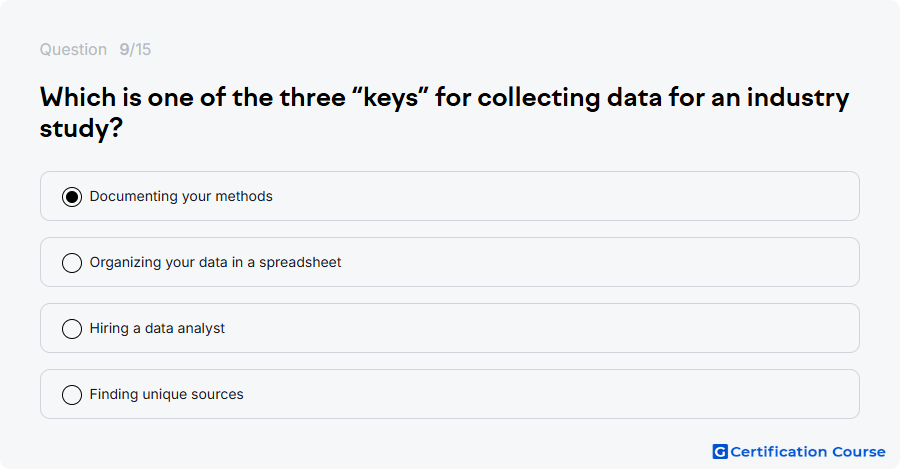This screenshot has width=900, height=469.
Task: Click the gray 'Question' label
Action: (x=73, y=49)
